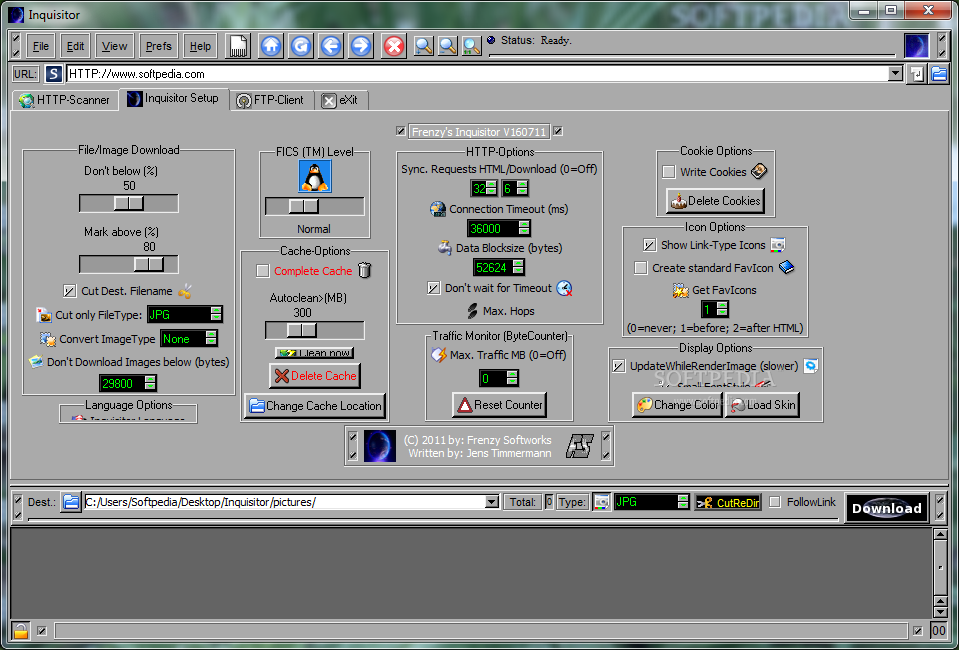The height and width of the screenshot is (650, 959).
Task: Switch to the FTP-Client tab
Action: click(271, 100)
